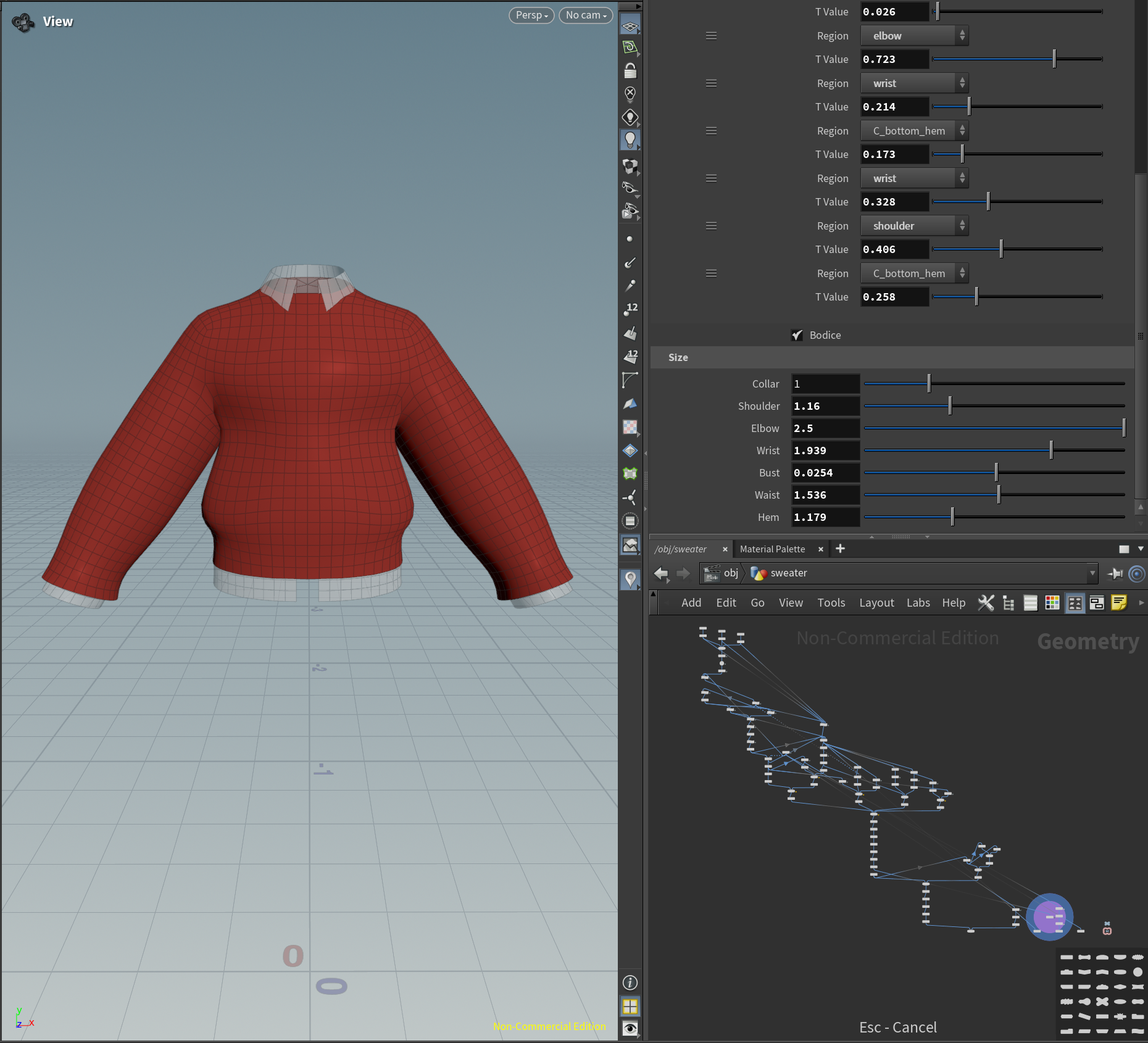Open the No cam camera dropdown
This screenshot has height=1043, width=1148.
pos(586,15)
